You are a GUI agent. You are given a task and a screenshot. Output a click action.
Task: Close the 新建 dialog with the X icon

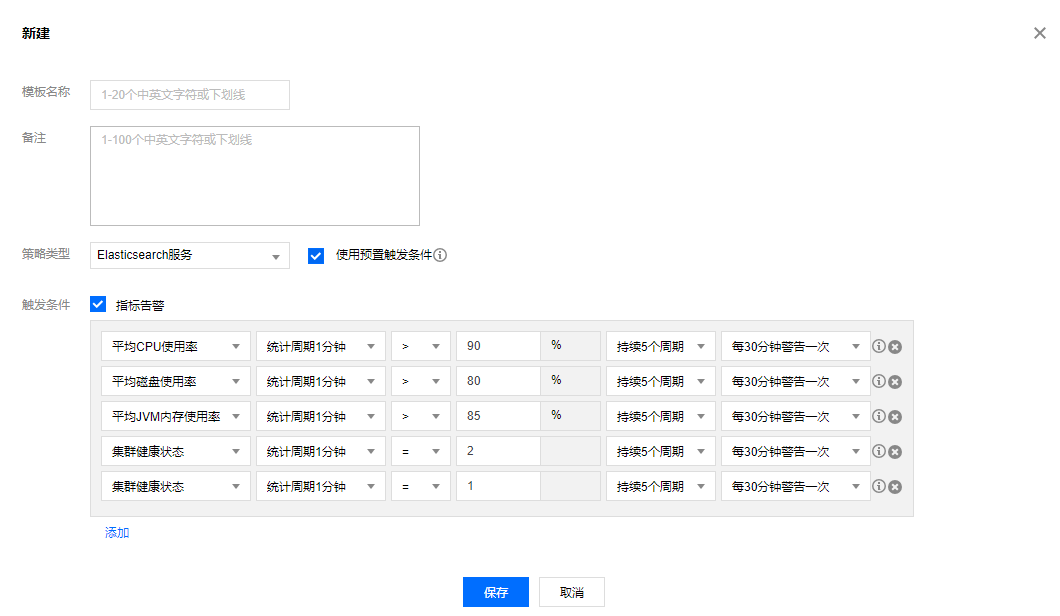1039,33
